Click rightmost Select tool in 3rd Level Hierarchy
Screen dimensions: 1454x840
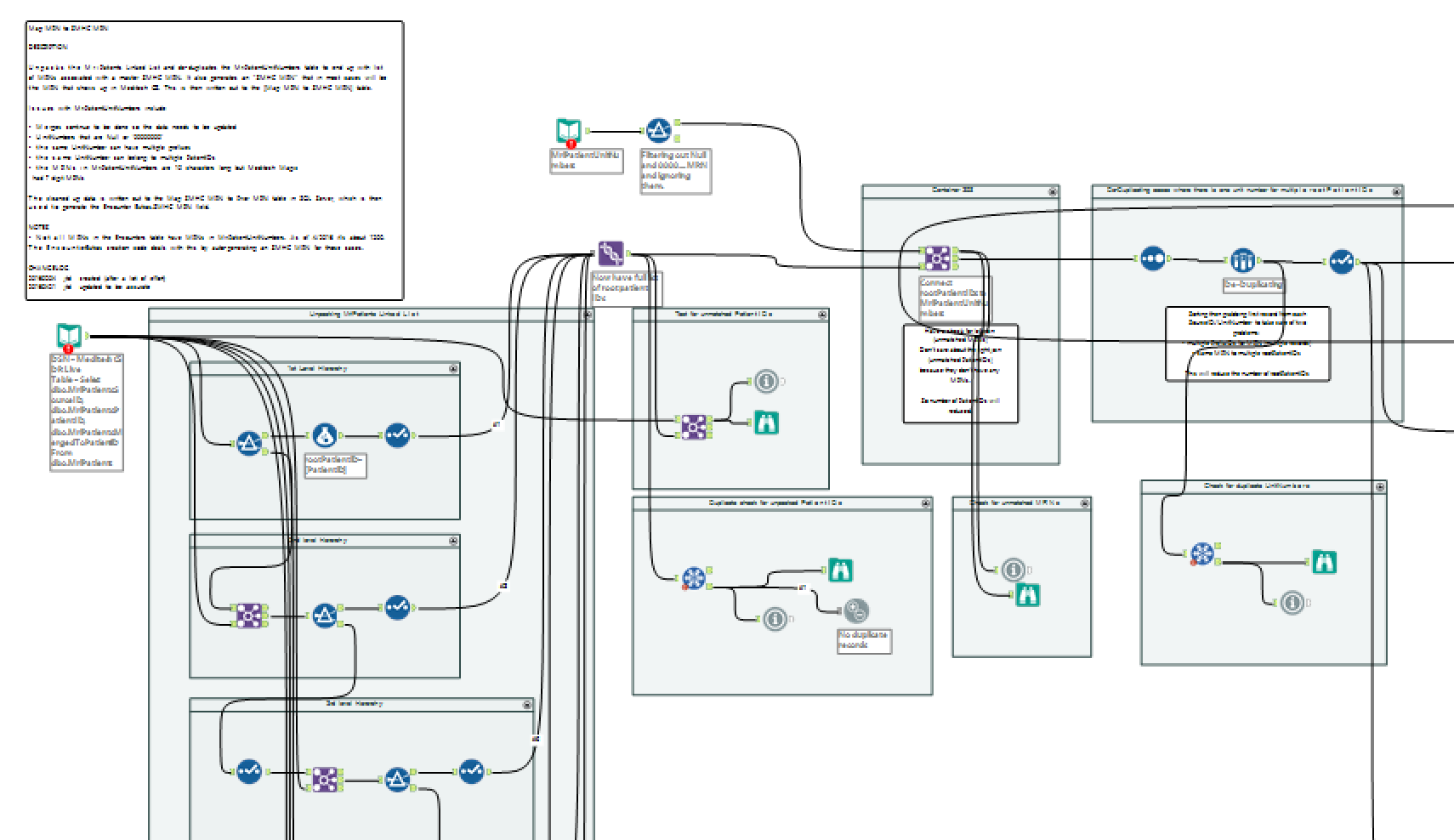(472, 771)
